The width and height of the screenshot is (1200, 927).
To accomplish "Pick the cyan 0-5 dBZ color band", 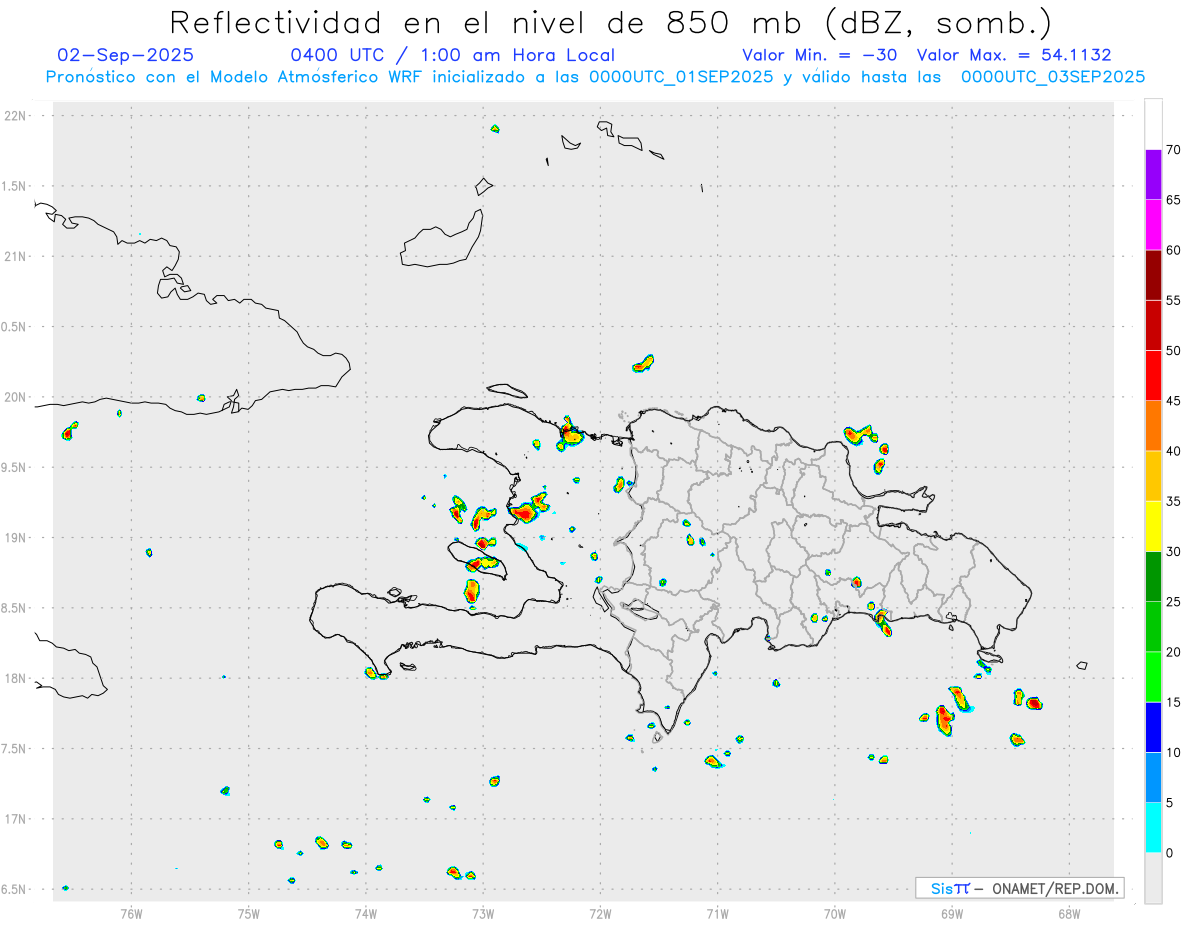I will tap(1153, 828).
